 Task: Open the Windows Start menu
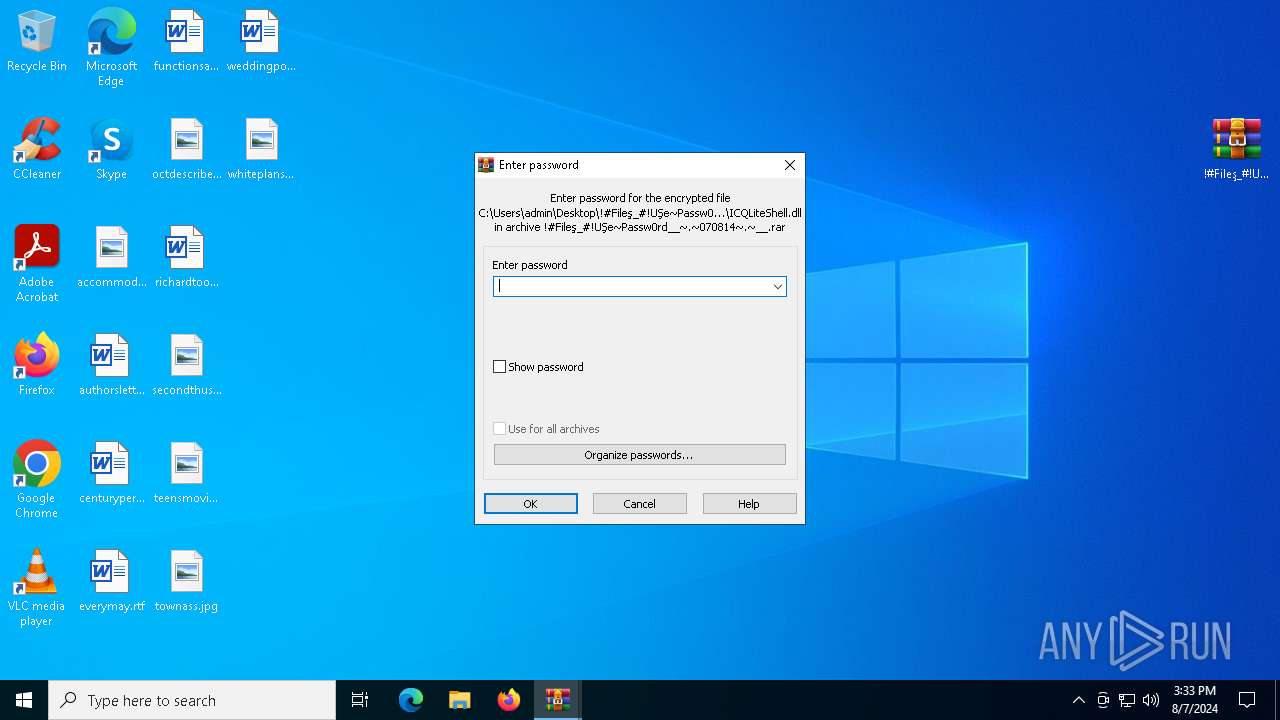(x=24, y=700)
